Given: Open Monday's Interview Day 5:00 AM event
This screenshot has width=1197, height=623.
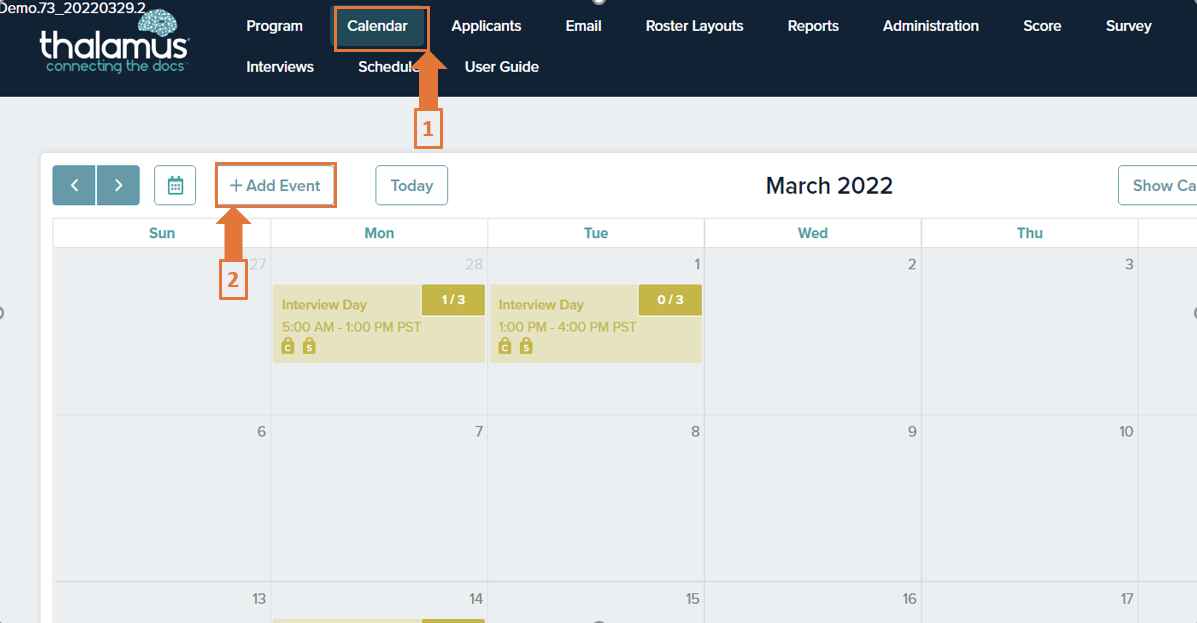Looking at the screenshot, I should pos(379,324).
